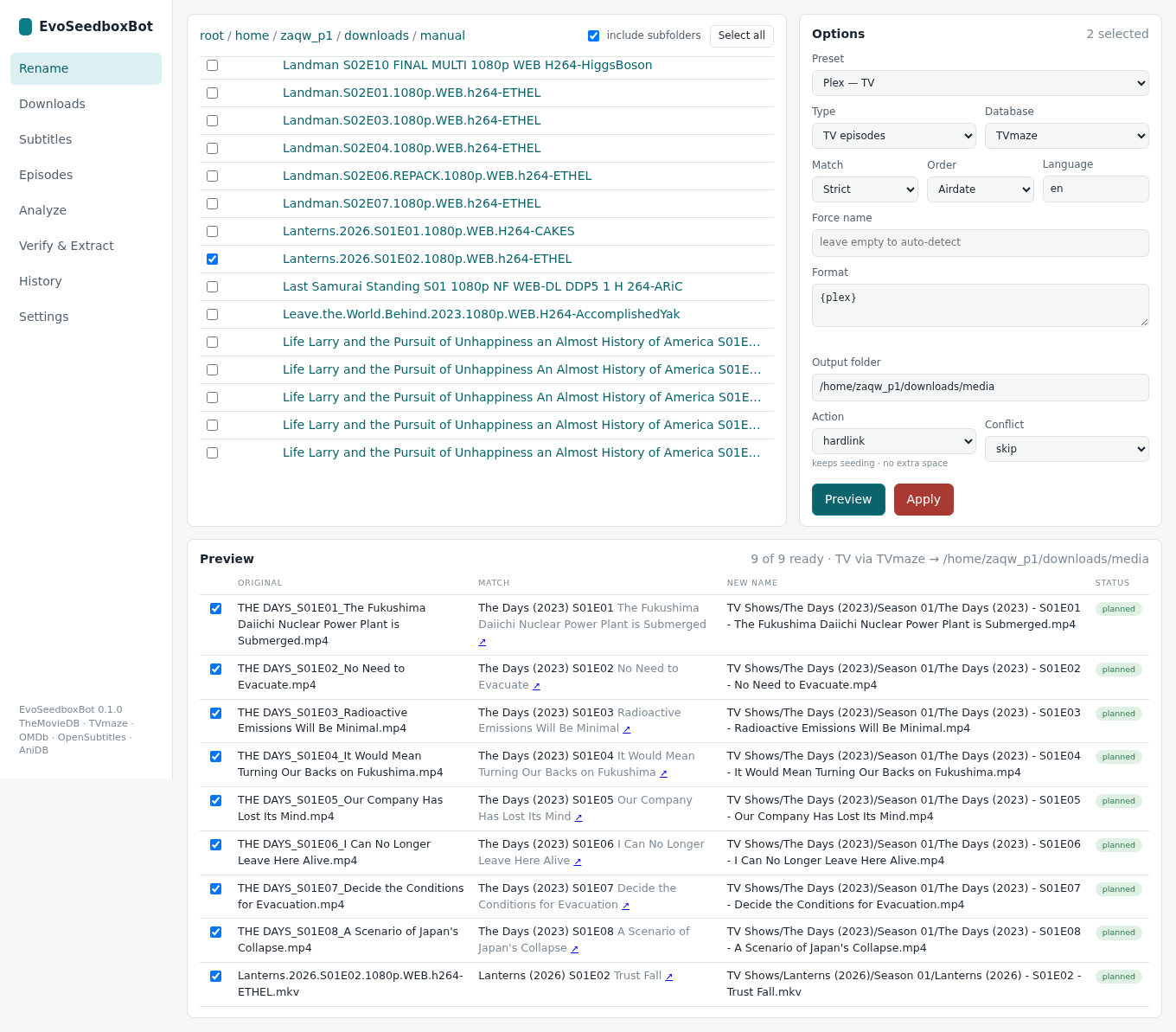The image size is (1176, 1032).
Task: Open Settings in the sidebar
Action: pyautogui.click(x=86, y=317)
